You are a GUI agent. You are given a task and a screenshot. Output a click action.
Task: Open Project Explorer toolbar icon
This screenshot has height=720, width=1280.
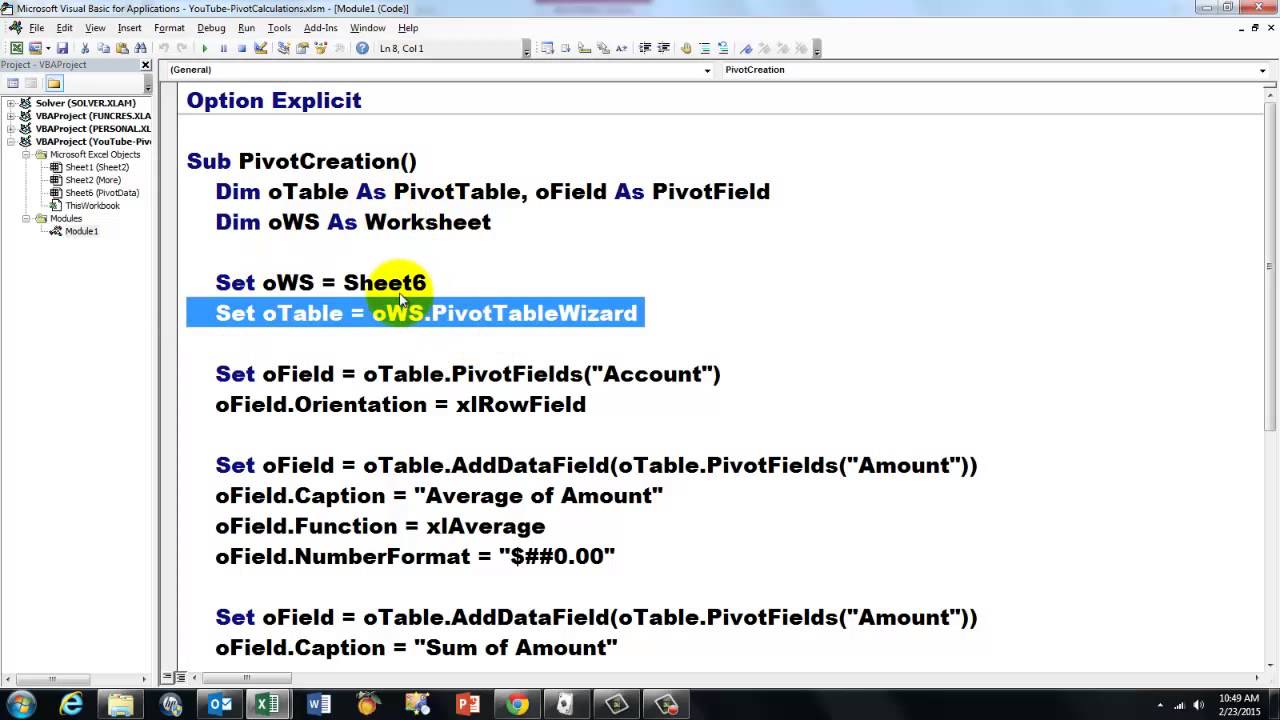tap(283, 48)
